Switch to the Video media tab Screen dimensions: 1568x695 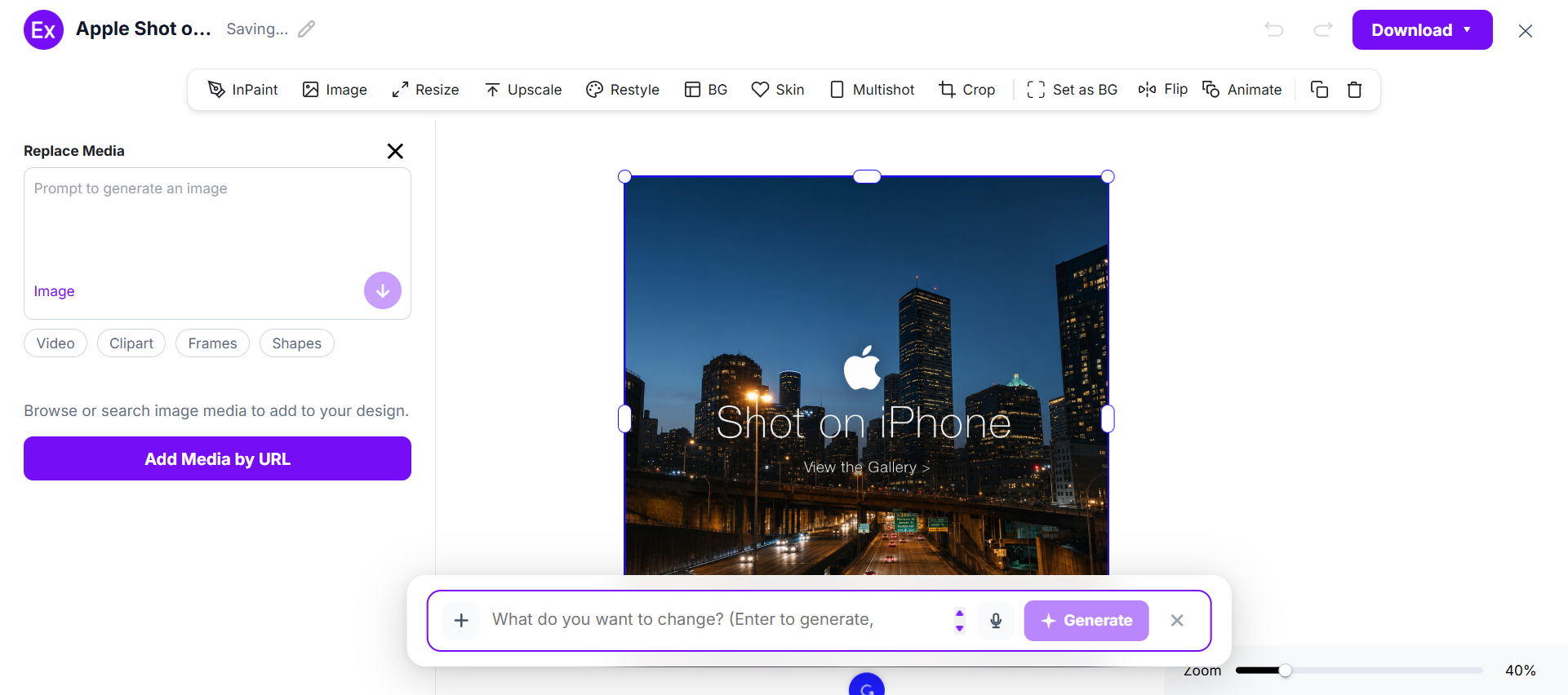[x=56, y=343]
